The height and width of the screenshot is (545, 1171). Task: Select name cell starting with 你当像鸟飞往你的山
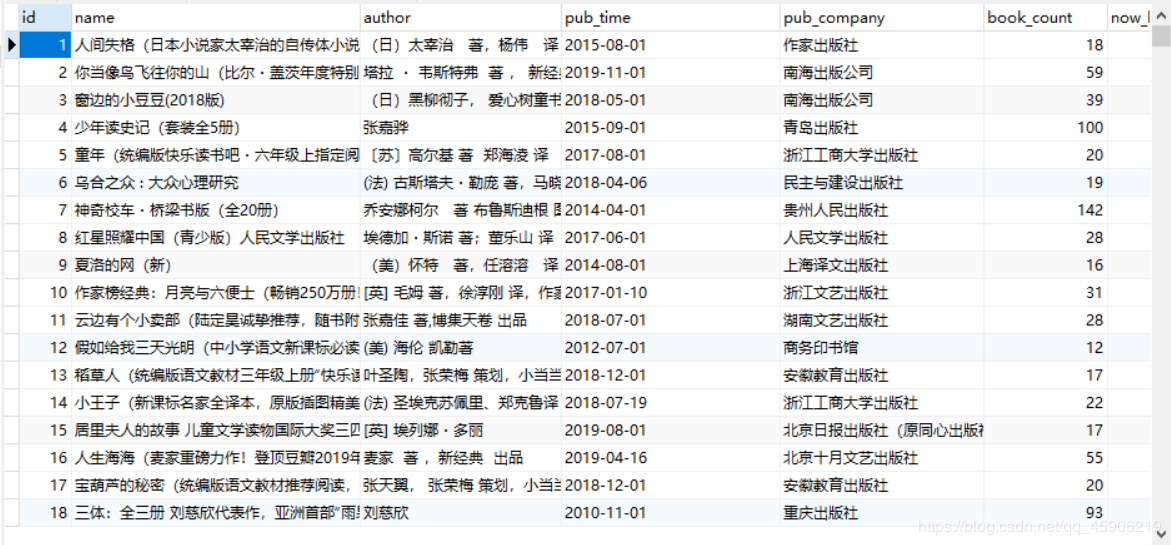pos(216,72)
